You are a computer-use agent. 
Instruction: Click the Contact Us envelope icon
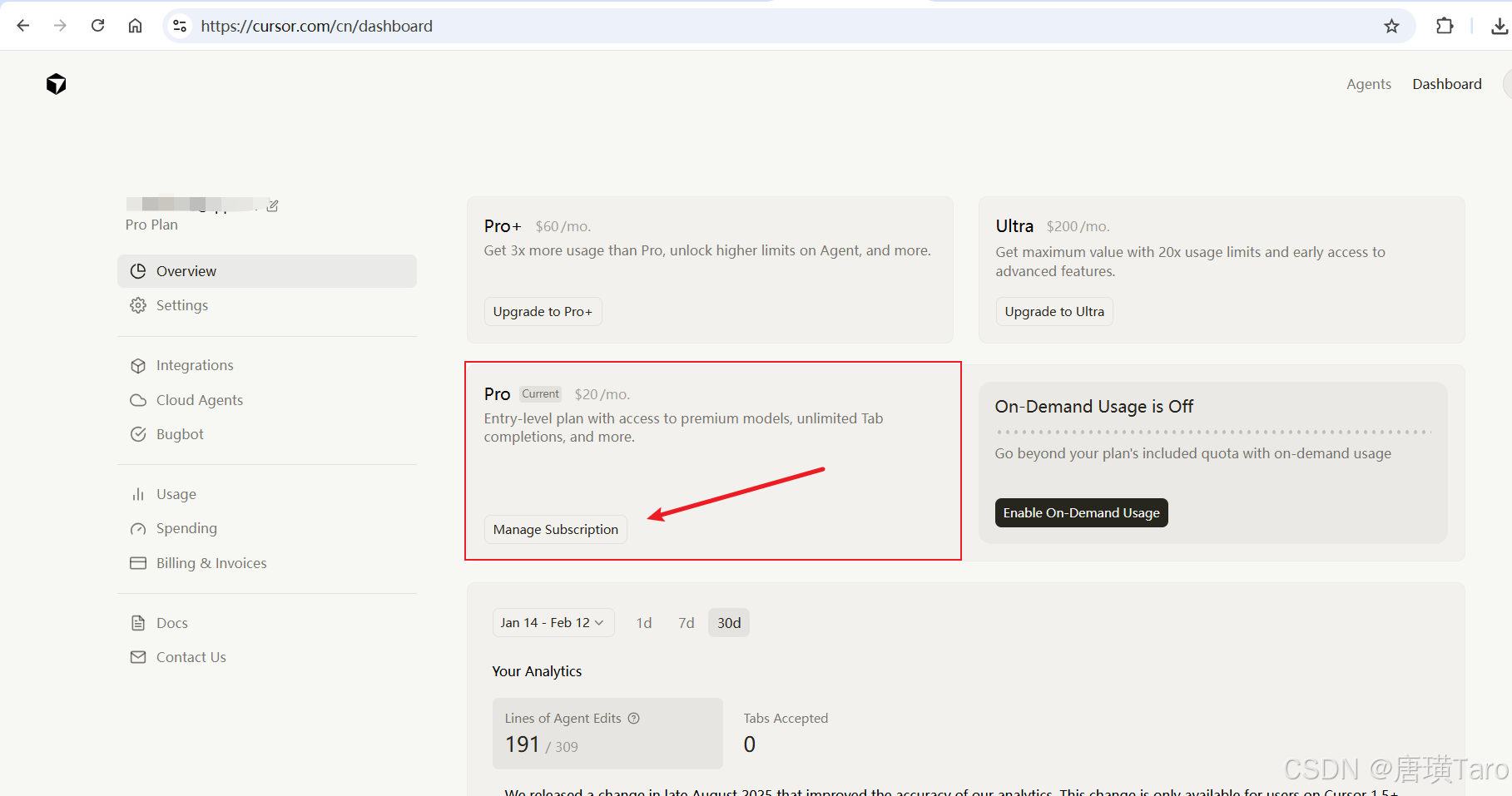[138, 657]
